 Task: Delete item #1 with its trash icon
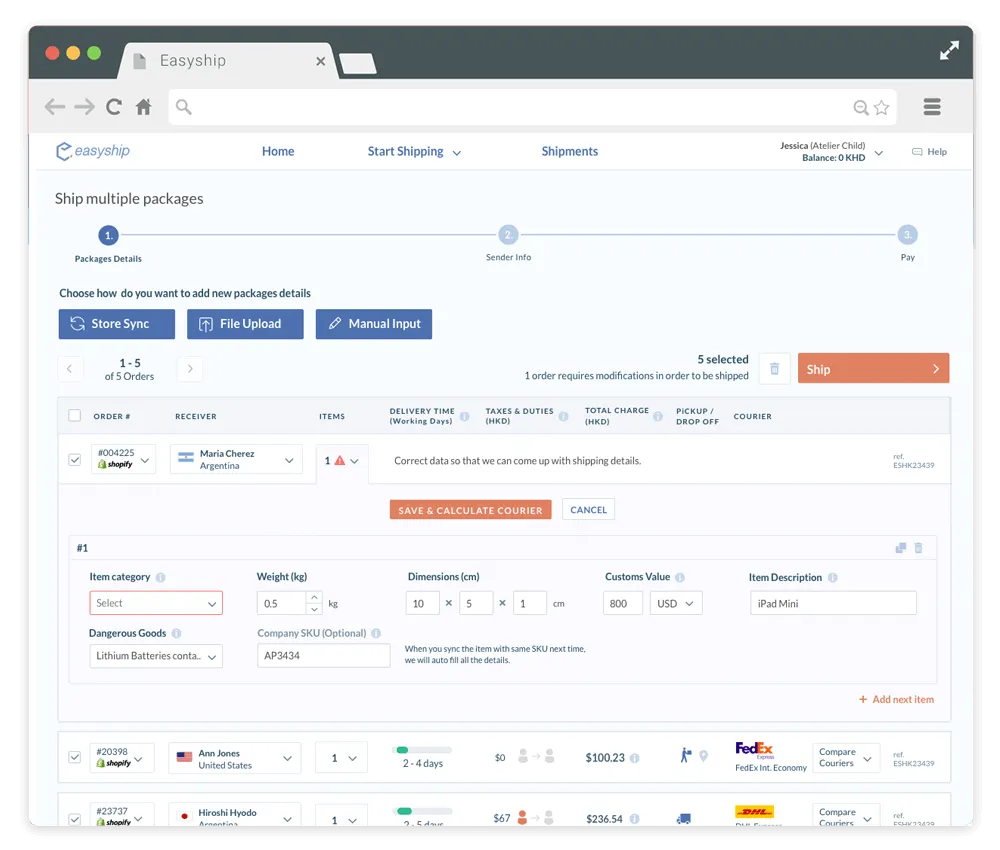point(918,548)
